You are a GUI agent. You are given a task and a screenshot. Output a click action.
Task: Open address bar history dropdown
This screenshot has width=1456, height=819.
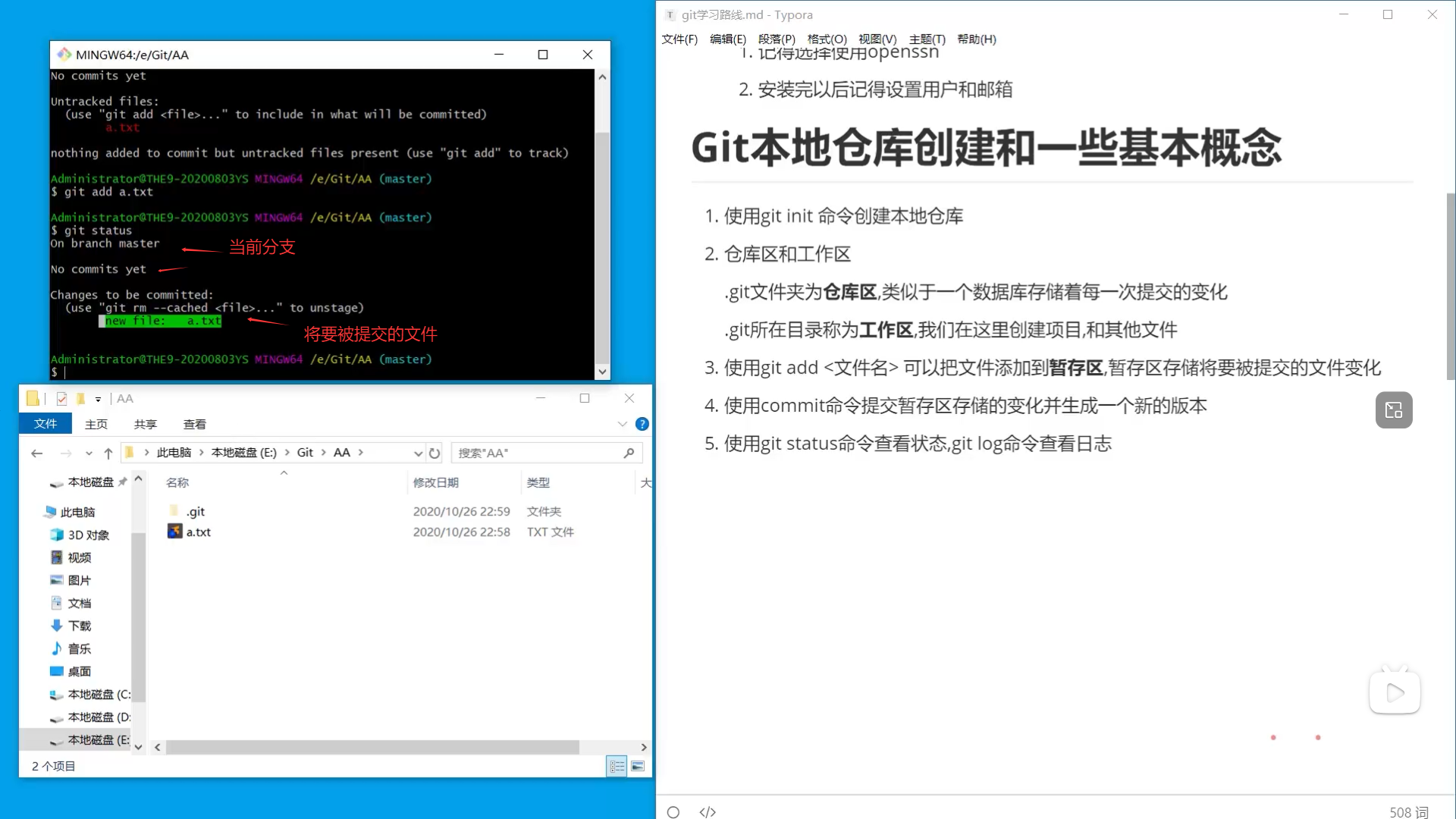(418, 453)
